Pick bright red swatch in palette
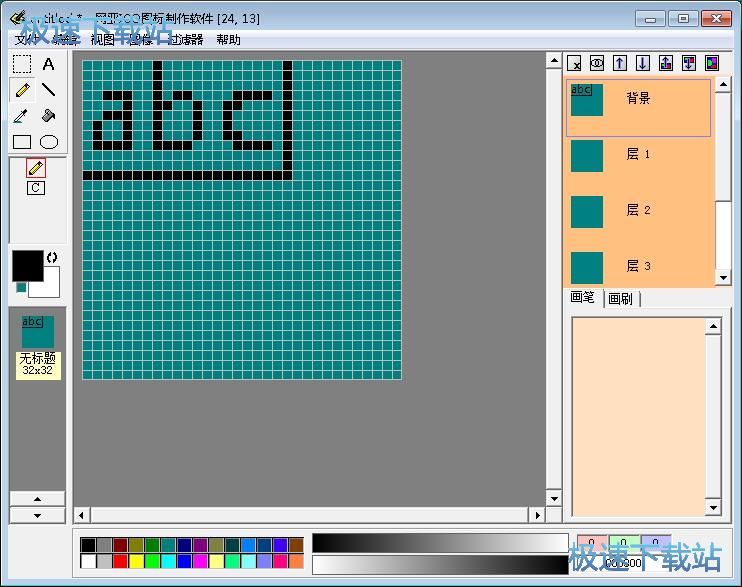Screen dimensions: 742x587 (120, 561)
